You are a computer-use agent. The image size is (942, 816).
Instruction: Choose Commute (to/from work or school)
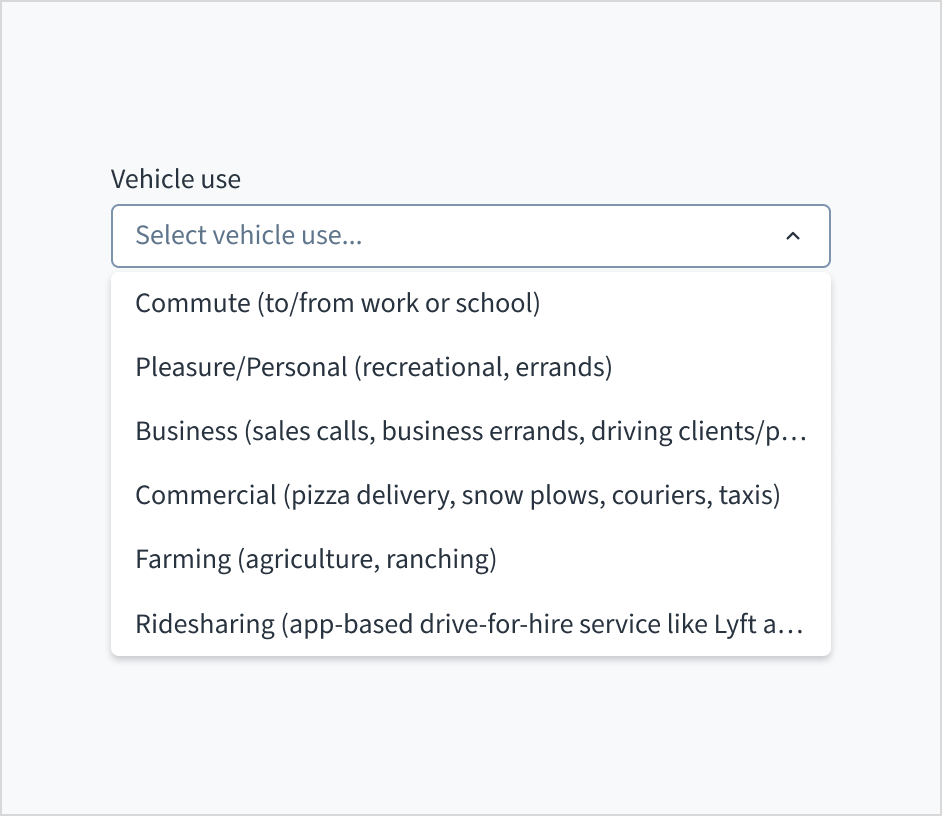point(338,303)
